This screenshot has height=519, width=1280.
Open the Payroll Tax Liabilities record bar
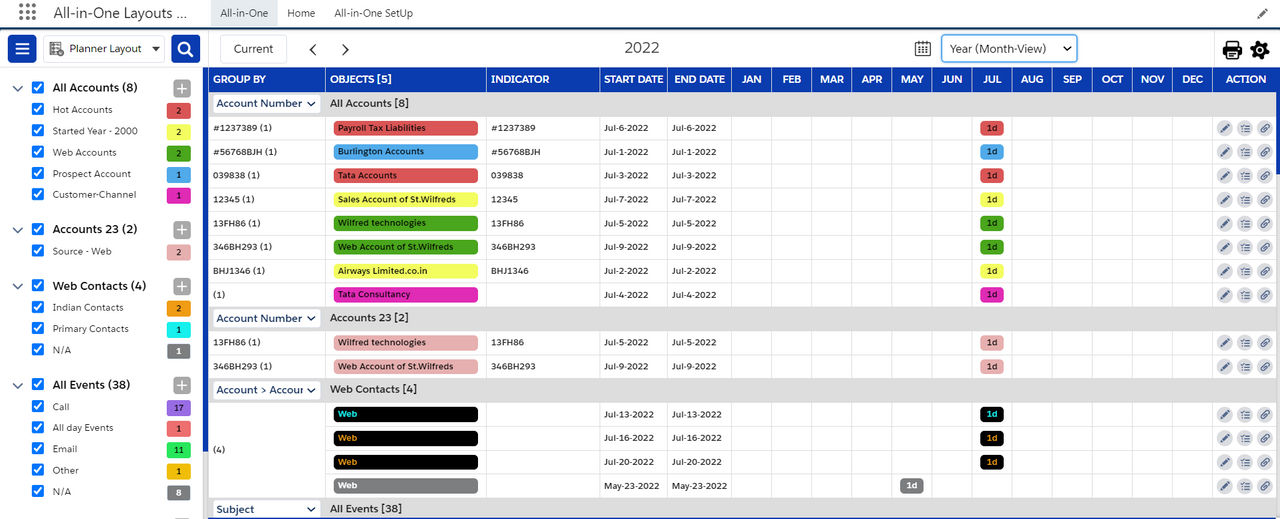[x=406, y=128]
